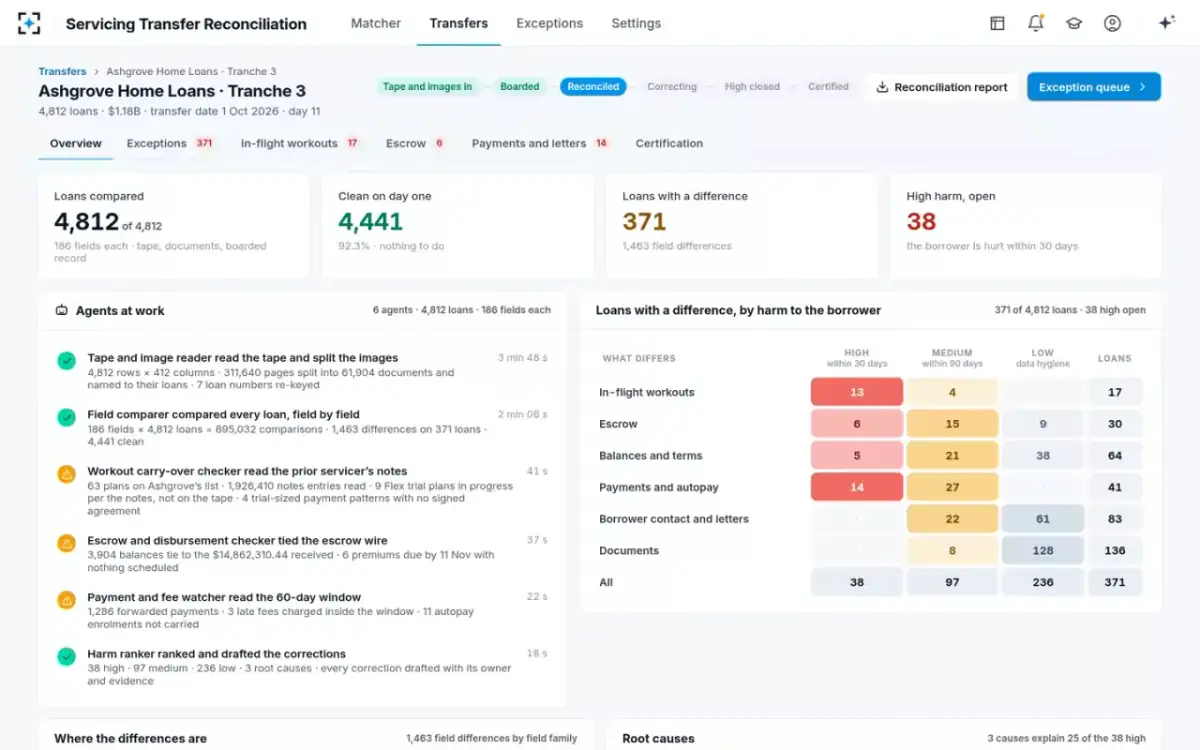
Task: Click the Servicing Transfer Reconciliation app logo
Action: click(29, 23)
